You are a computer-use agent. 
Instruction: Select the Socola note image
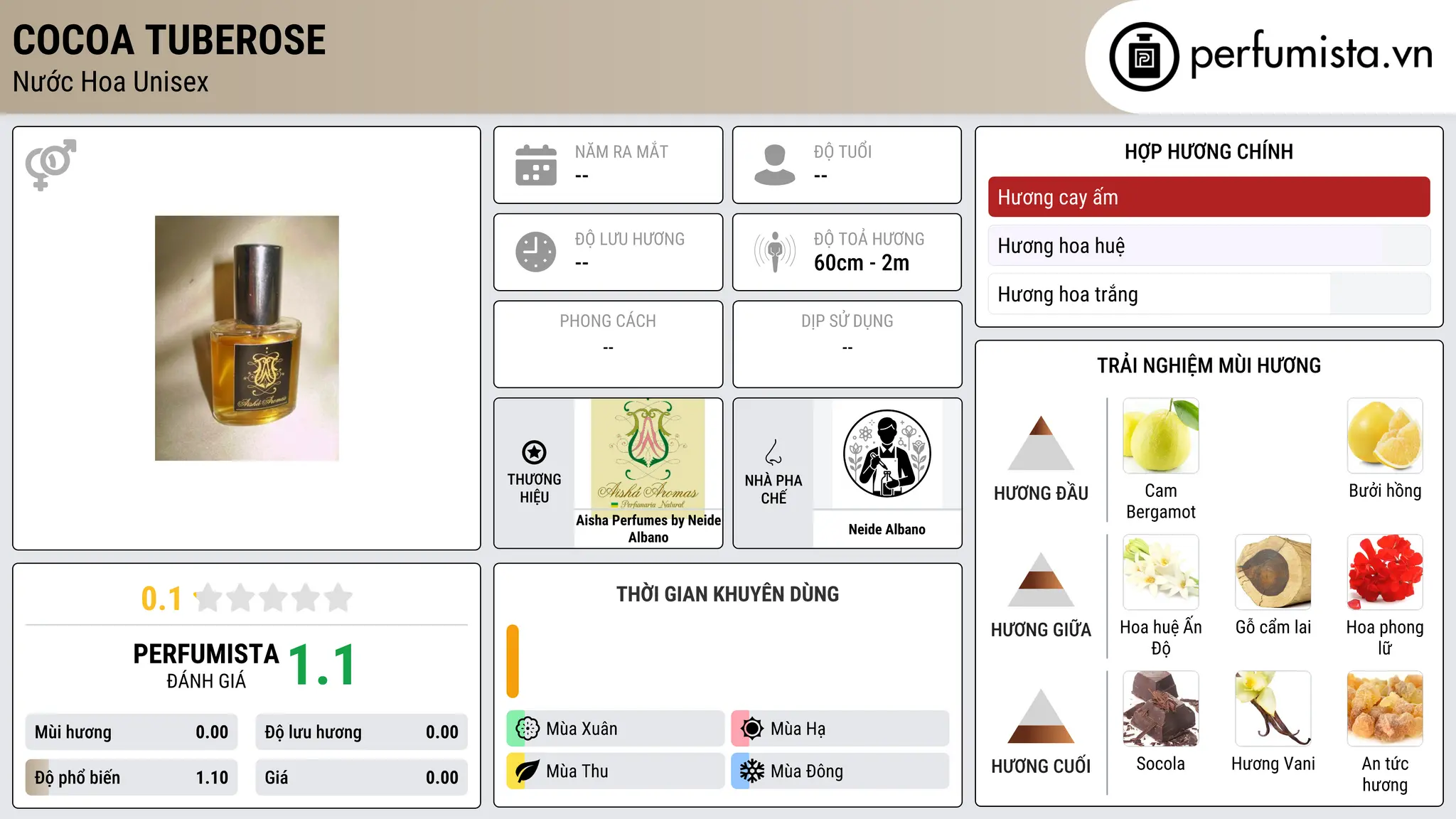[1160, 709]
